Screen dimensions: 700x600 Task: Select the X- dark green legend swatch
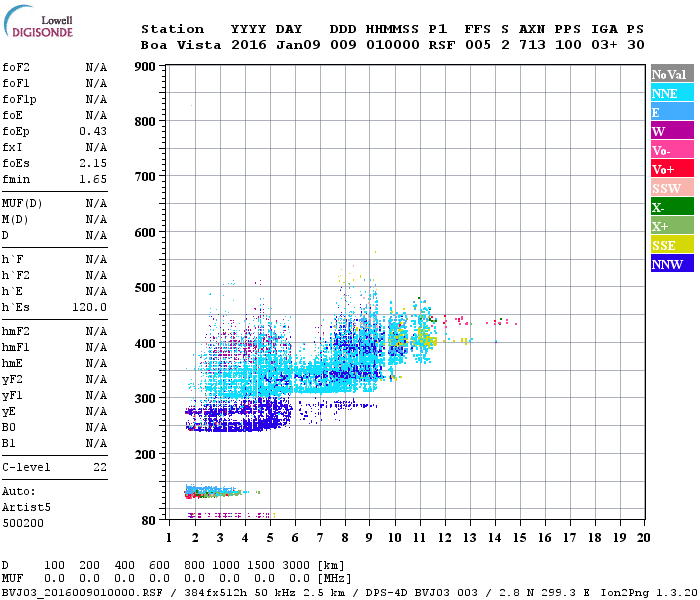(x=672, y=207)
